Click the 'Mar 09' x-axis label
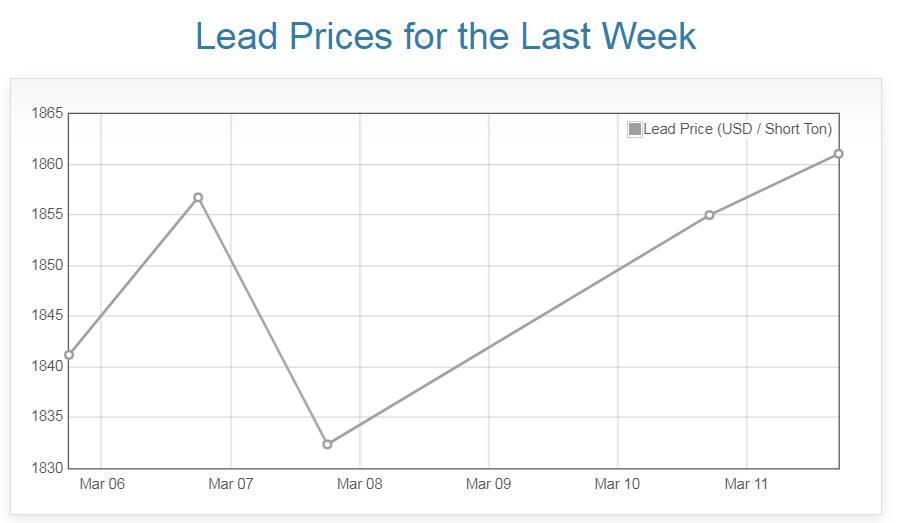This screenshot has height=523, width=897. [489, 485]
